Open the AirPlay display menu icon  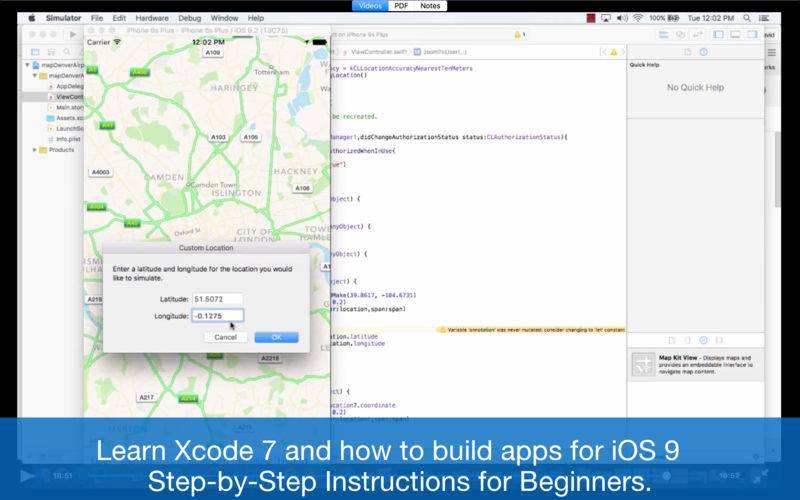click(x=606, y=18)
